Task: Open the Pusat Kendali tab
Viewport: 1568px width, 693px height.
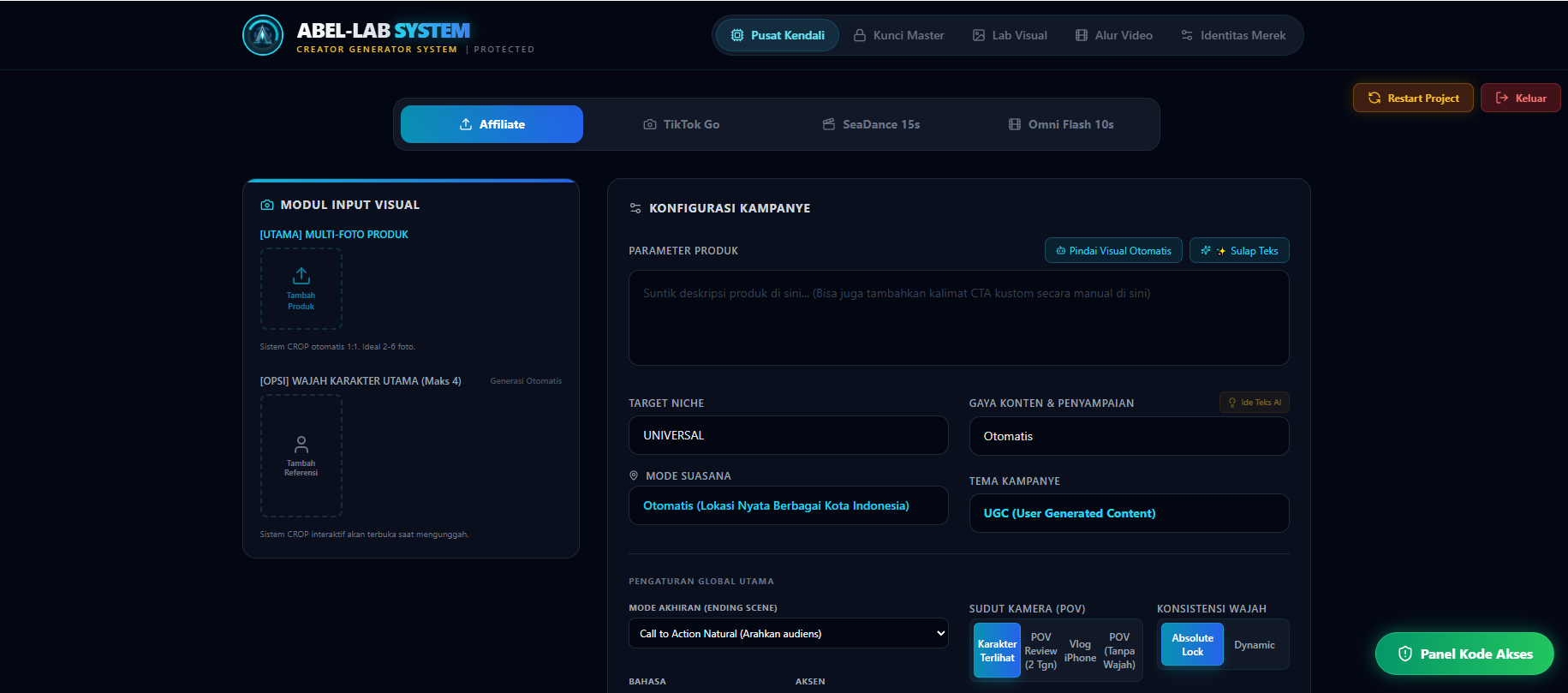Action: [x=778, y=35]
